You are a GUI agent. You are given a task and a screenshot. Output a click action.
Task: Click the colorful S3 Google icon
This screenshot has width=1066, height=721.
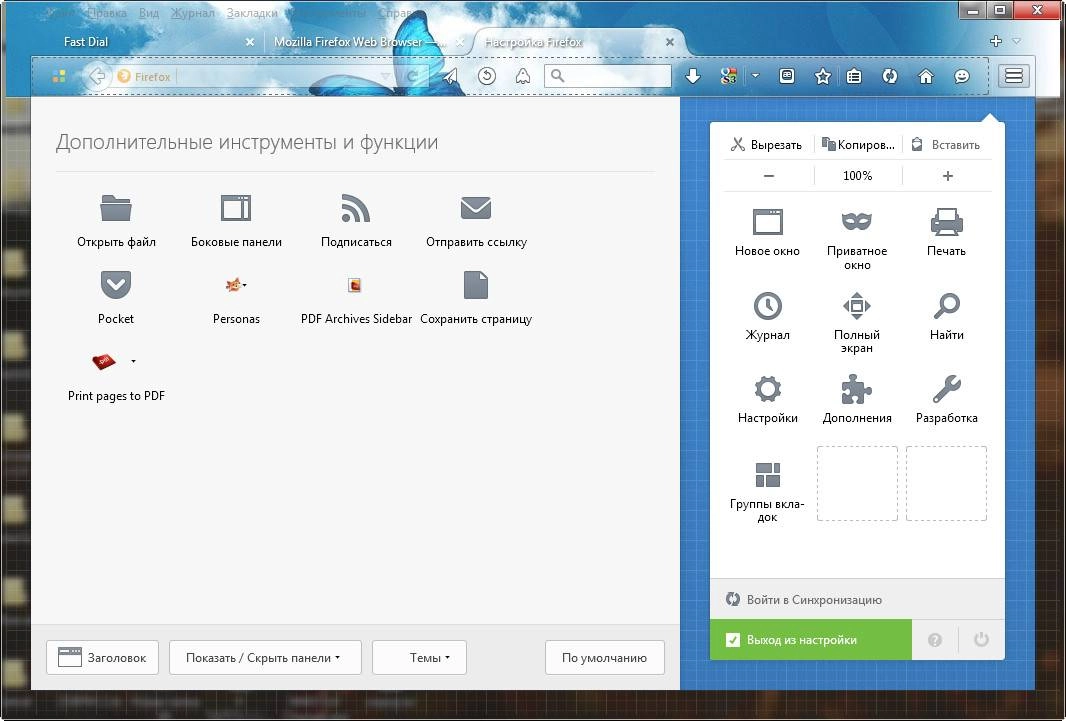[x=729, y=76]
